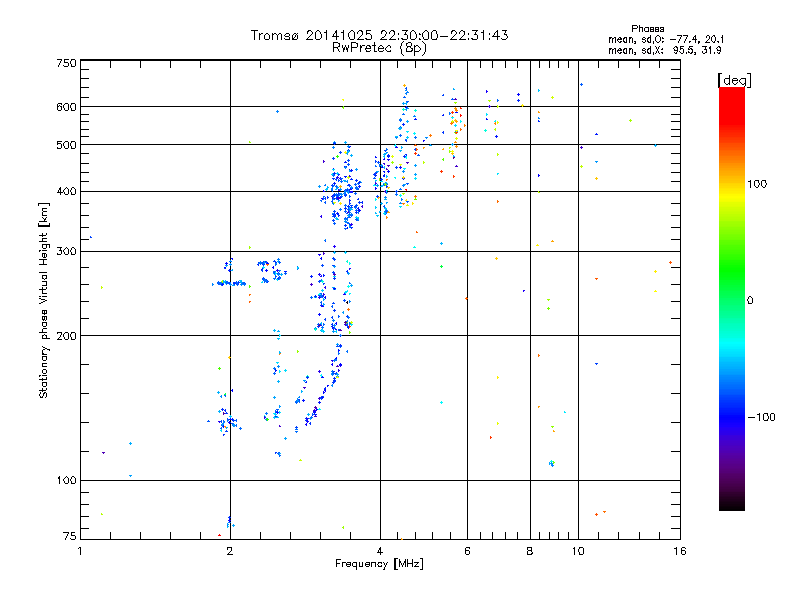Click the "Stationary phase Virtual Height [km]" axis label
The image size is (800, 600).
(x=43, y=300)
